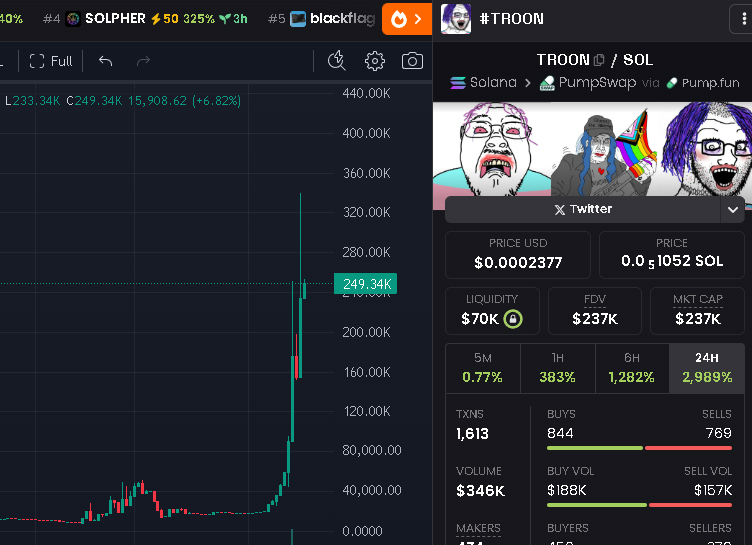
Task: Click the SELL VOL $157K value
Action: pos(713,490)
